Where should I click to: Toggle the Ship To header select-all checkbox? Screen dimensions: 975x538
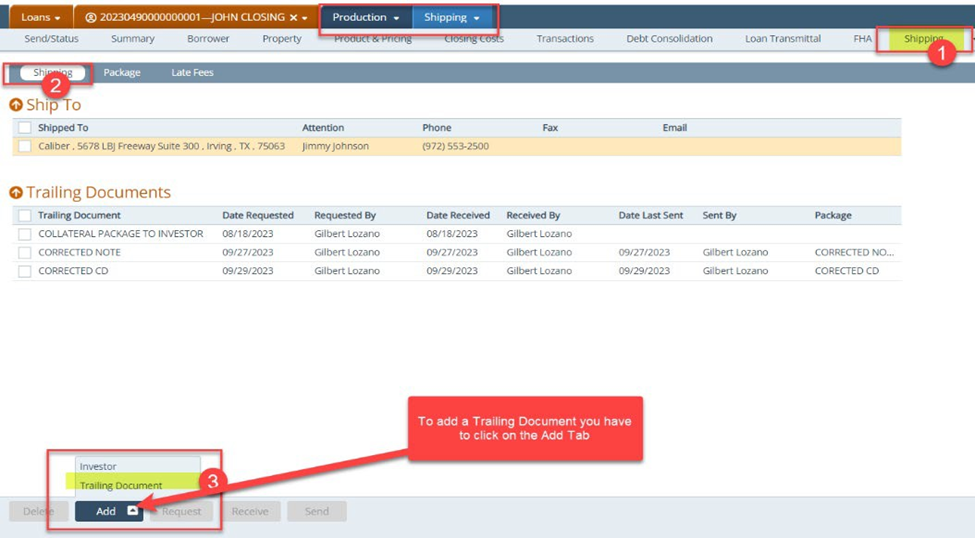point(24,128)
